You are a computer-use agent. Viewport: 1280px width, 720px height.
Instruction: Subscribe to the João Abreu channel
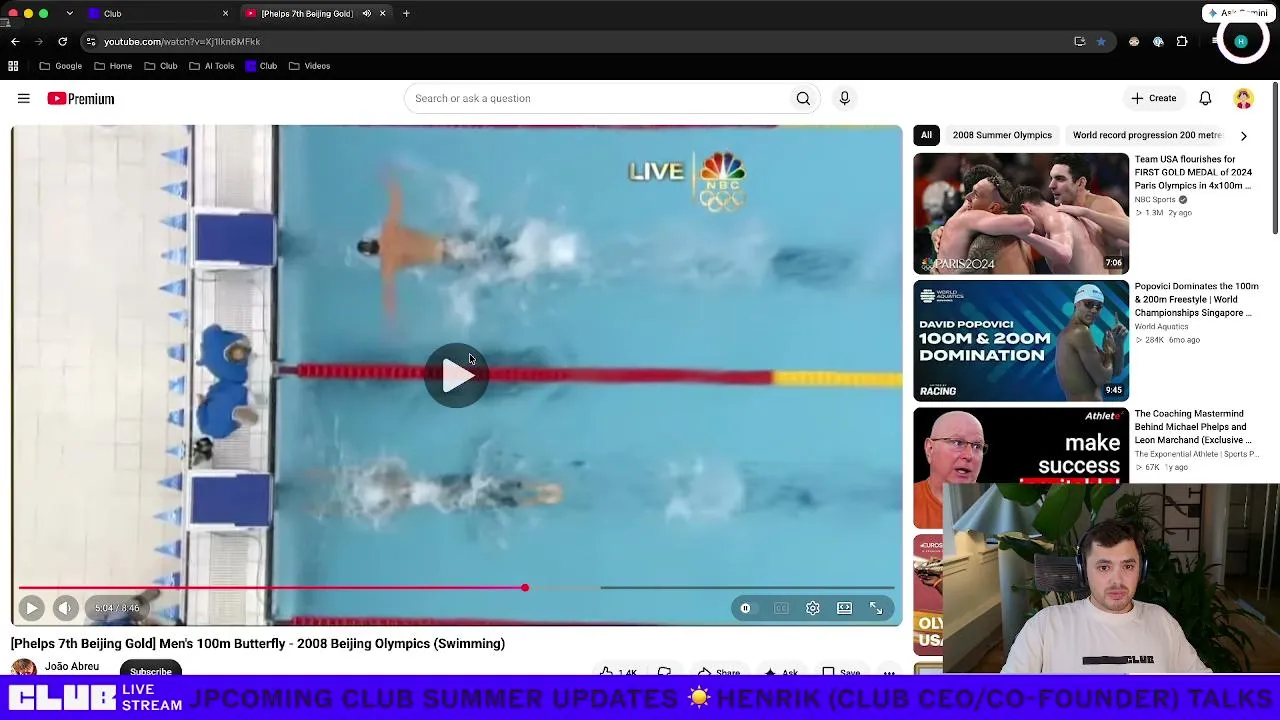(151, 669)
